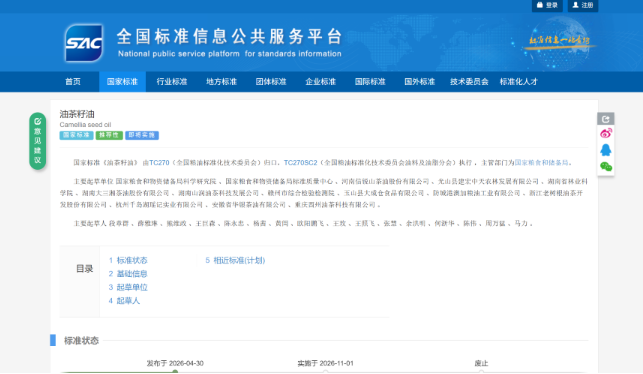This screenshot has width=643, height=374.
Task: Switch to the 团体标准 tab
Action: coord(271,82)
